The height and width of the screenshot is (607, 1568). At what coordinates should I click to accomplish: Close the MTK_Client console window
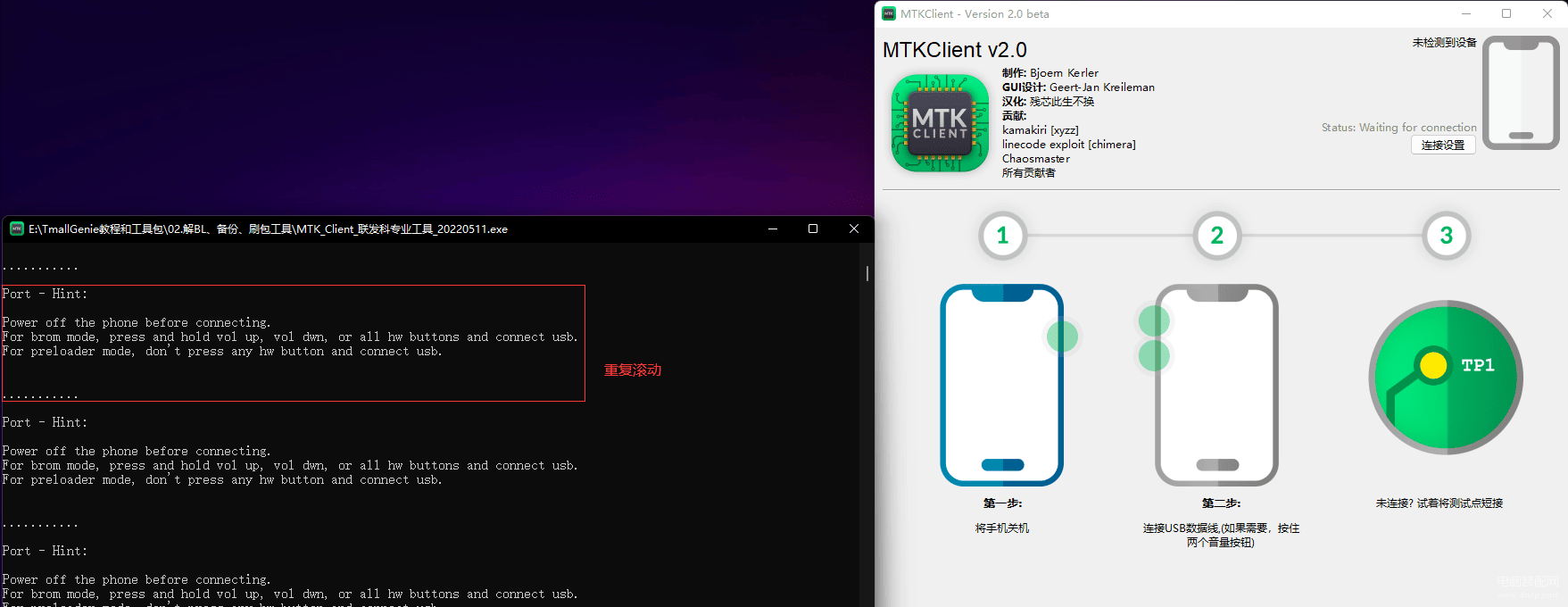854,229
